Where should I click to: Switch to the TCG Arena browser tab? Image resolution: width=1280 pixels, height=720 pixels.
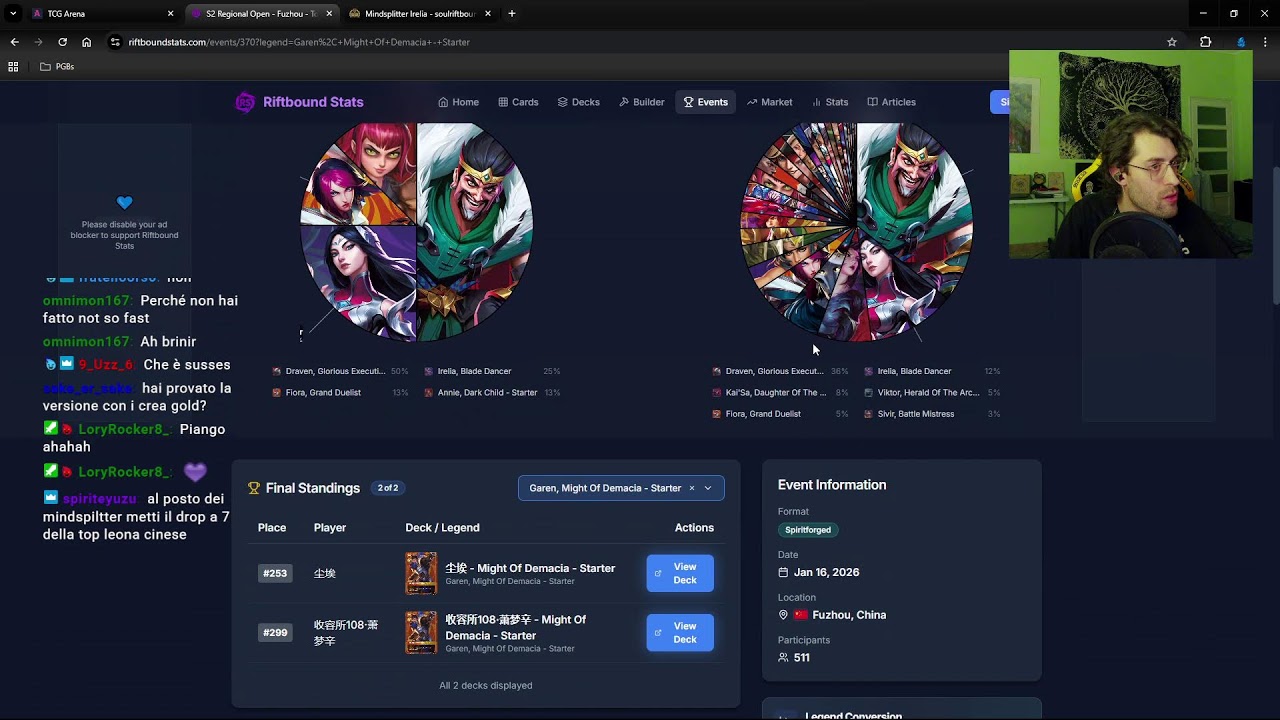[x=100, y=14]
